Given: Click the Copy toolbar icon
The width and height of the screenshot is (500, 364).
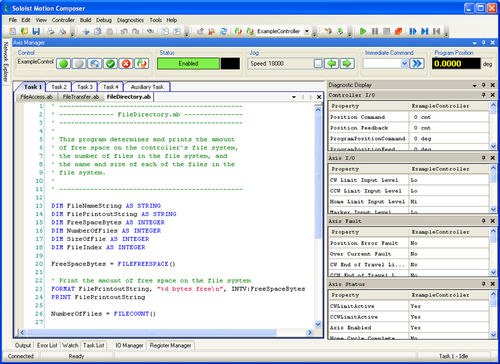Looking at the screenshot, I should 98,31.
